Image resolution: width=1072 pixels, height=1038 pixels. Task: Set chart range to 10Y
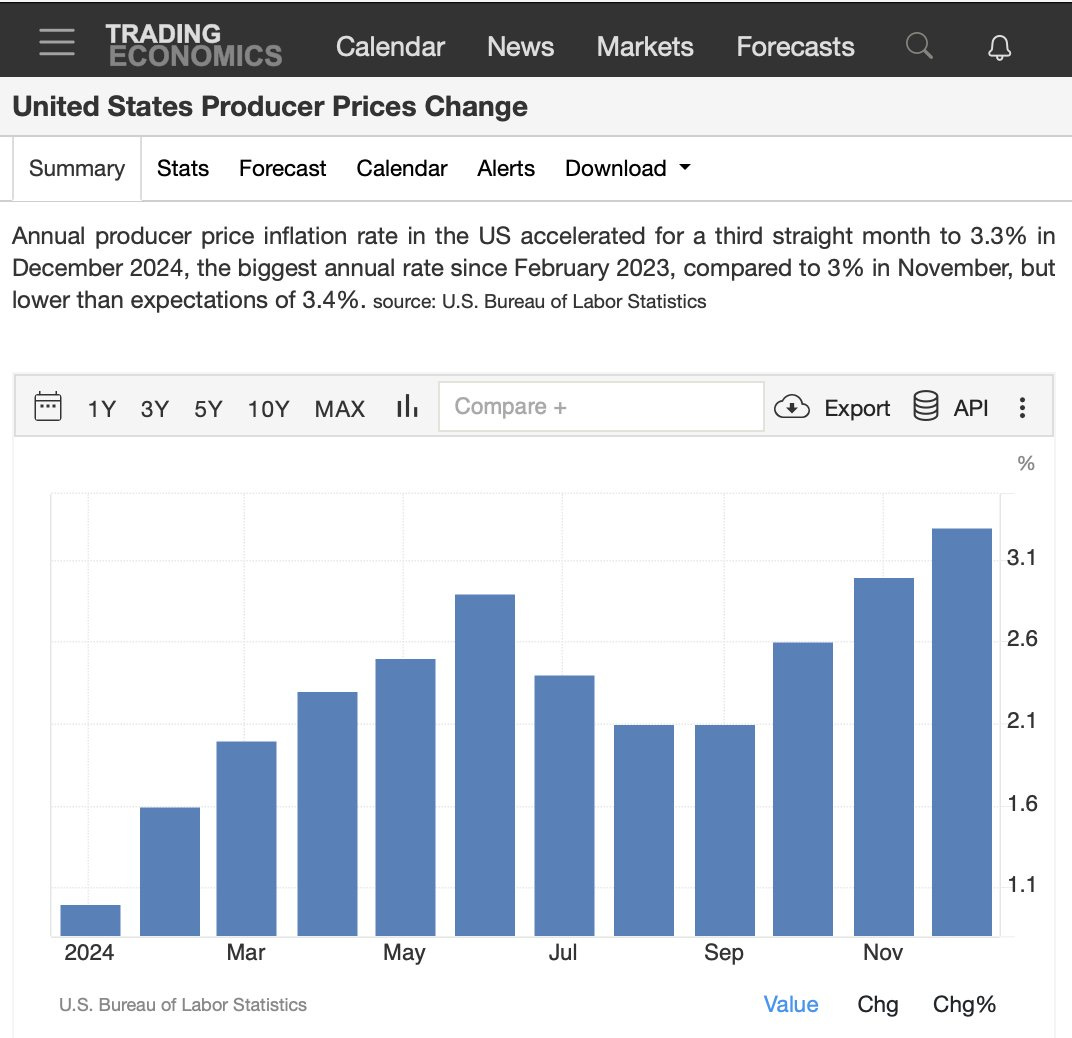268,409
